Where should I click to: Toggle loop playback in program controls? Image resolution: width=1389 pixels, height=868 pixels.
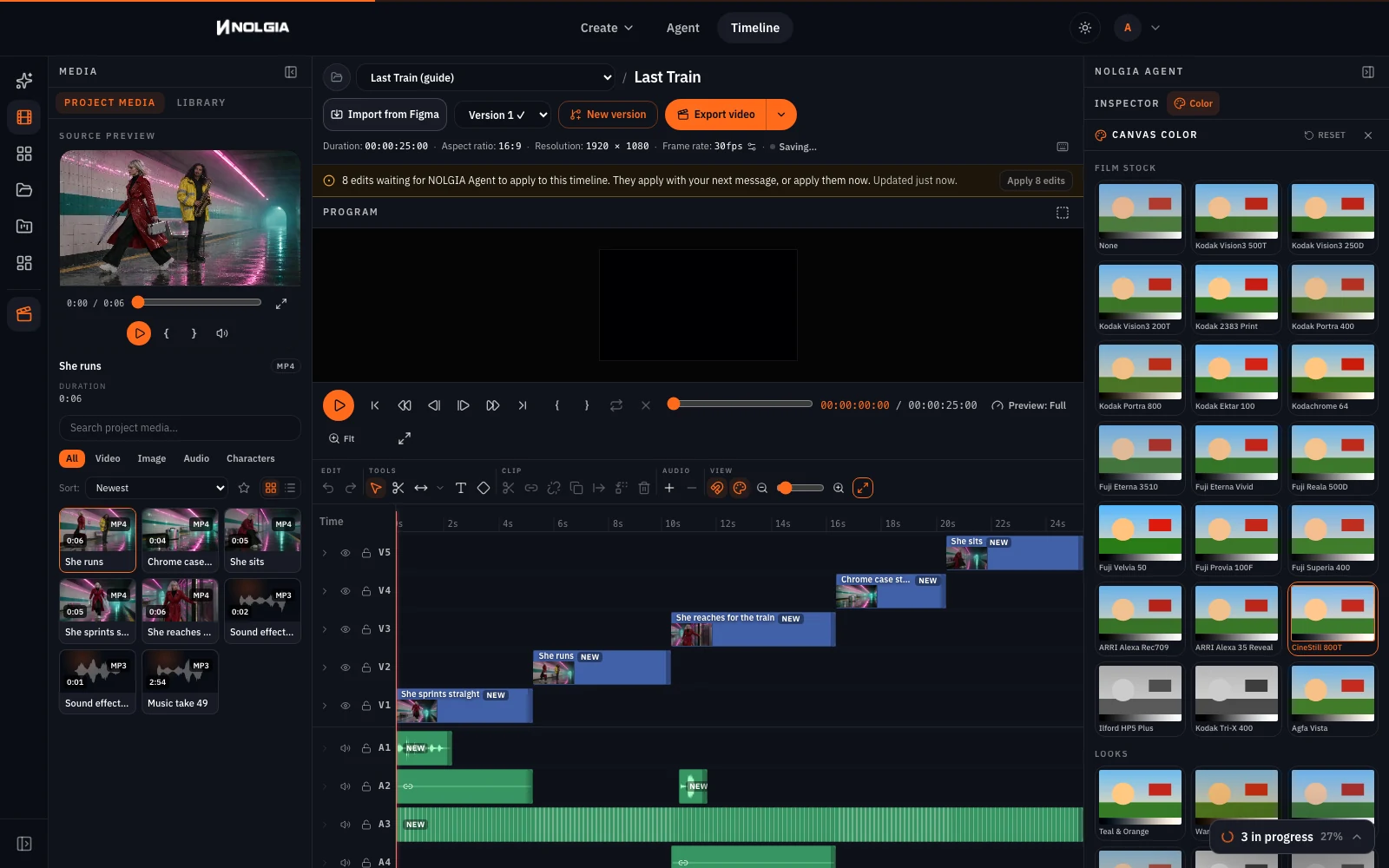coord(616,405)
